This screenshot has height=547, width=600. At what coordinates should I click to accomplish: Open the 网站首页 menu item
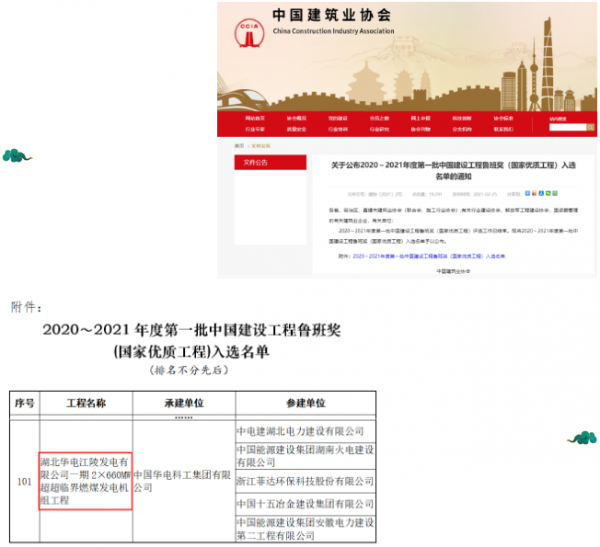255,118
